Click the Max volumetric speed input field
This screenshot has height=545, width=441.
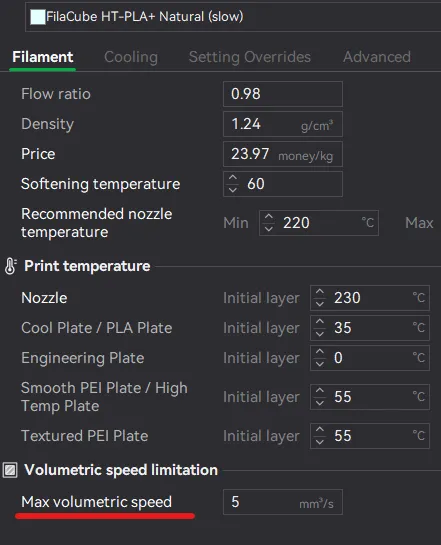tap(283, 502)
